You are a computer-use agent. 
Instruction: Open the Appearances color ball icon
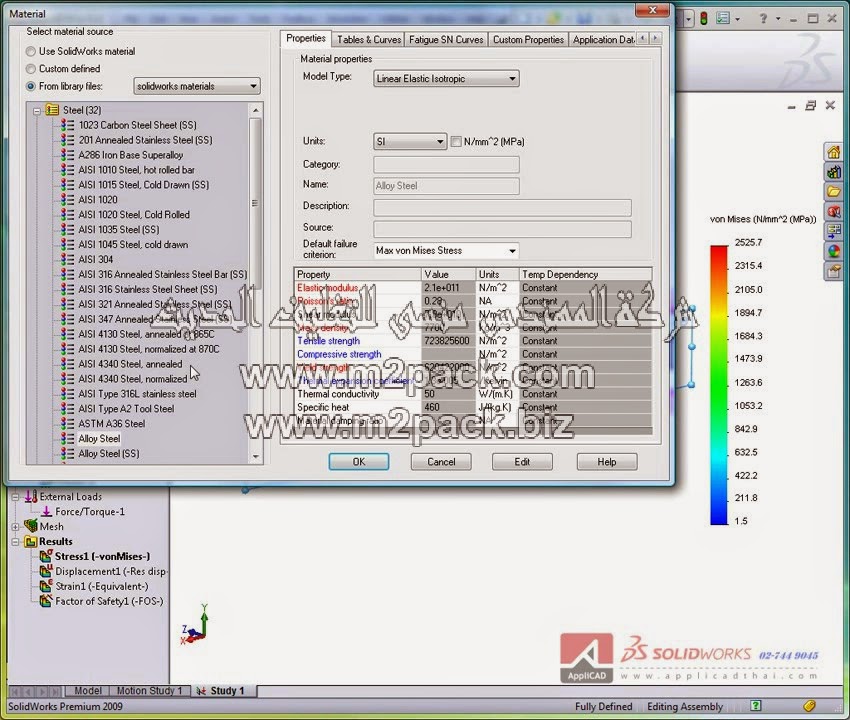click(834, 251)
